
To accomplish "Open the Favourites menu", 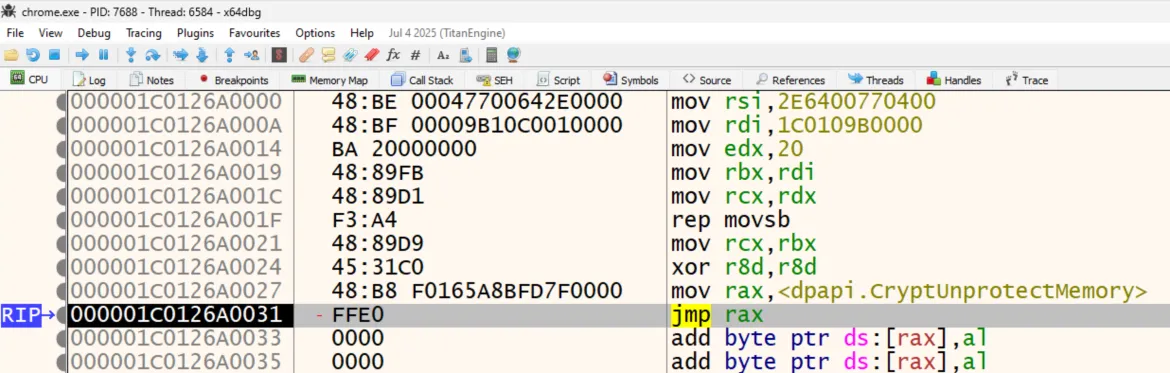I will (254, 33).
